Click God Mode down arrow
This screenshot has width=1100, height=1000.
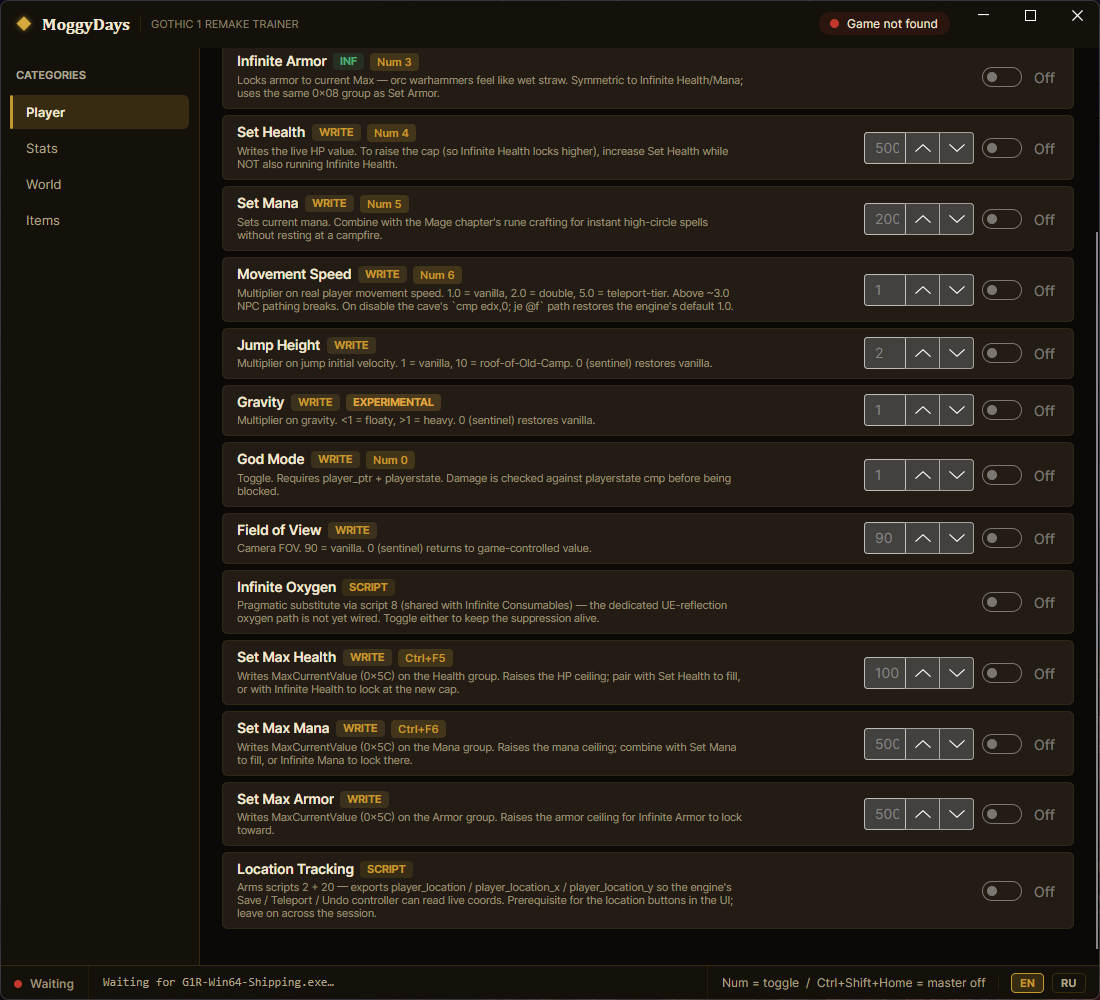956,475
